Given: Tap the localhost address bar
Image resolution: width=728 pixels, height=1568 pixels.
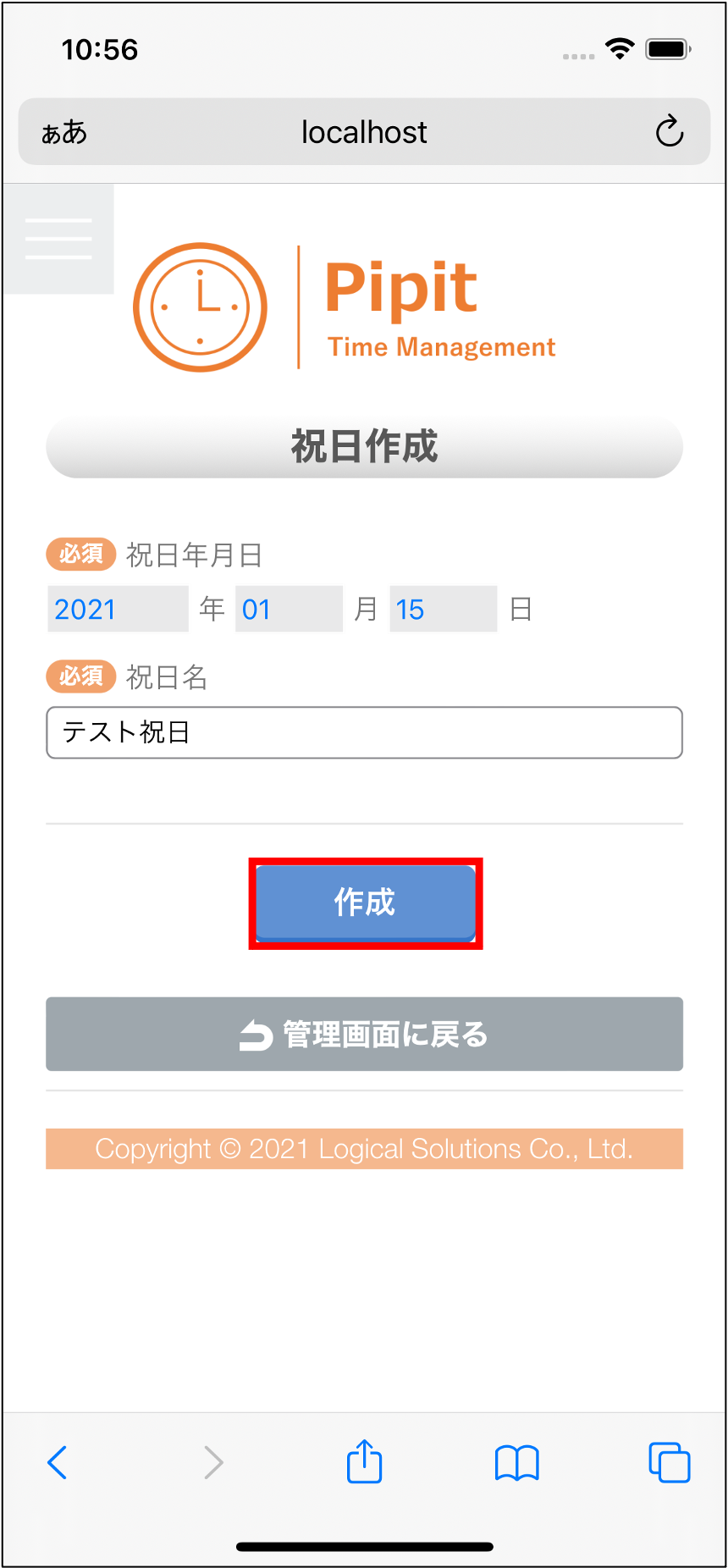Looking at the screenshot, I should tap(364, 131).
